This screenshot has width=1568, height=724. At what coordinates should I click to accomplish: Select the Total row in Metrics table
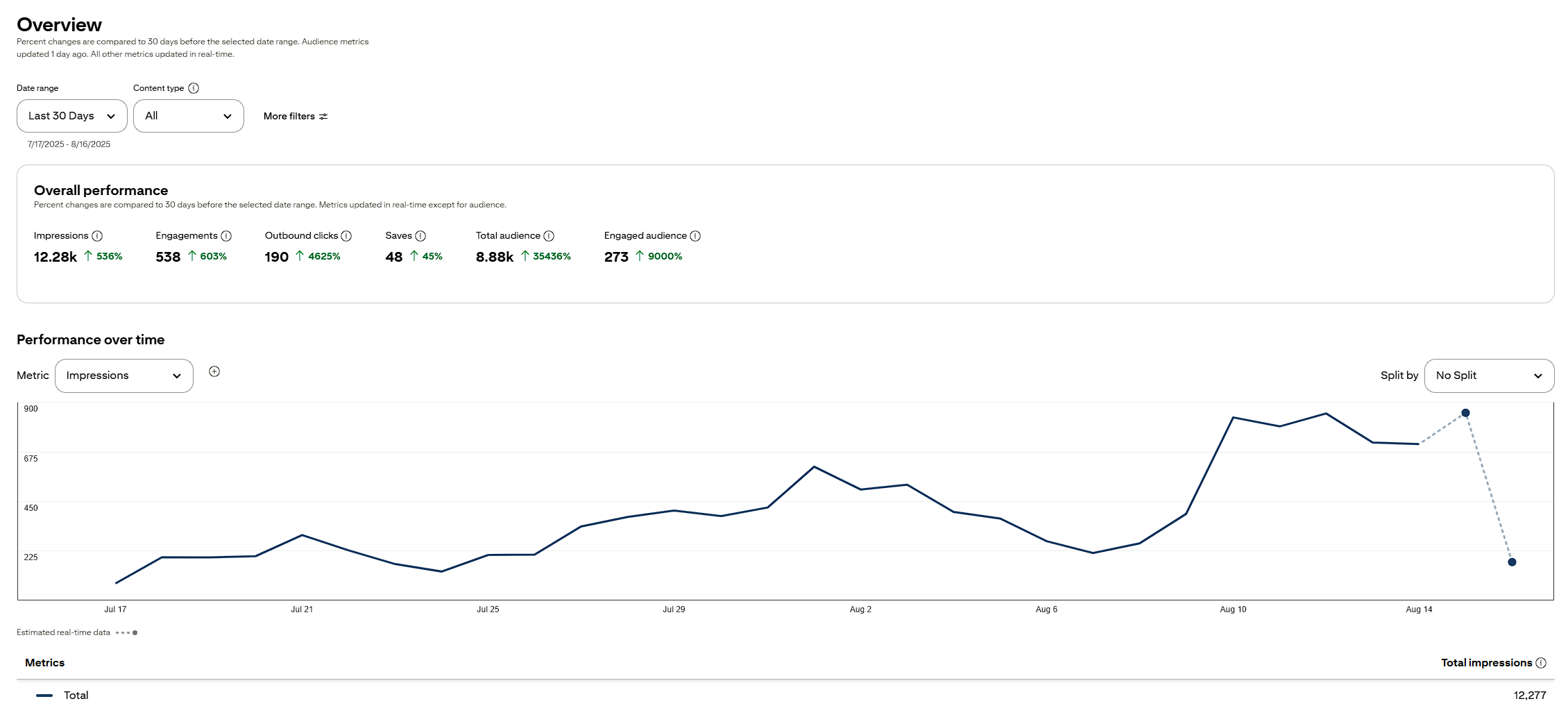(785, 696)
